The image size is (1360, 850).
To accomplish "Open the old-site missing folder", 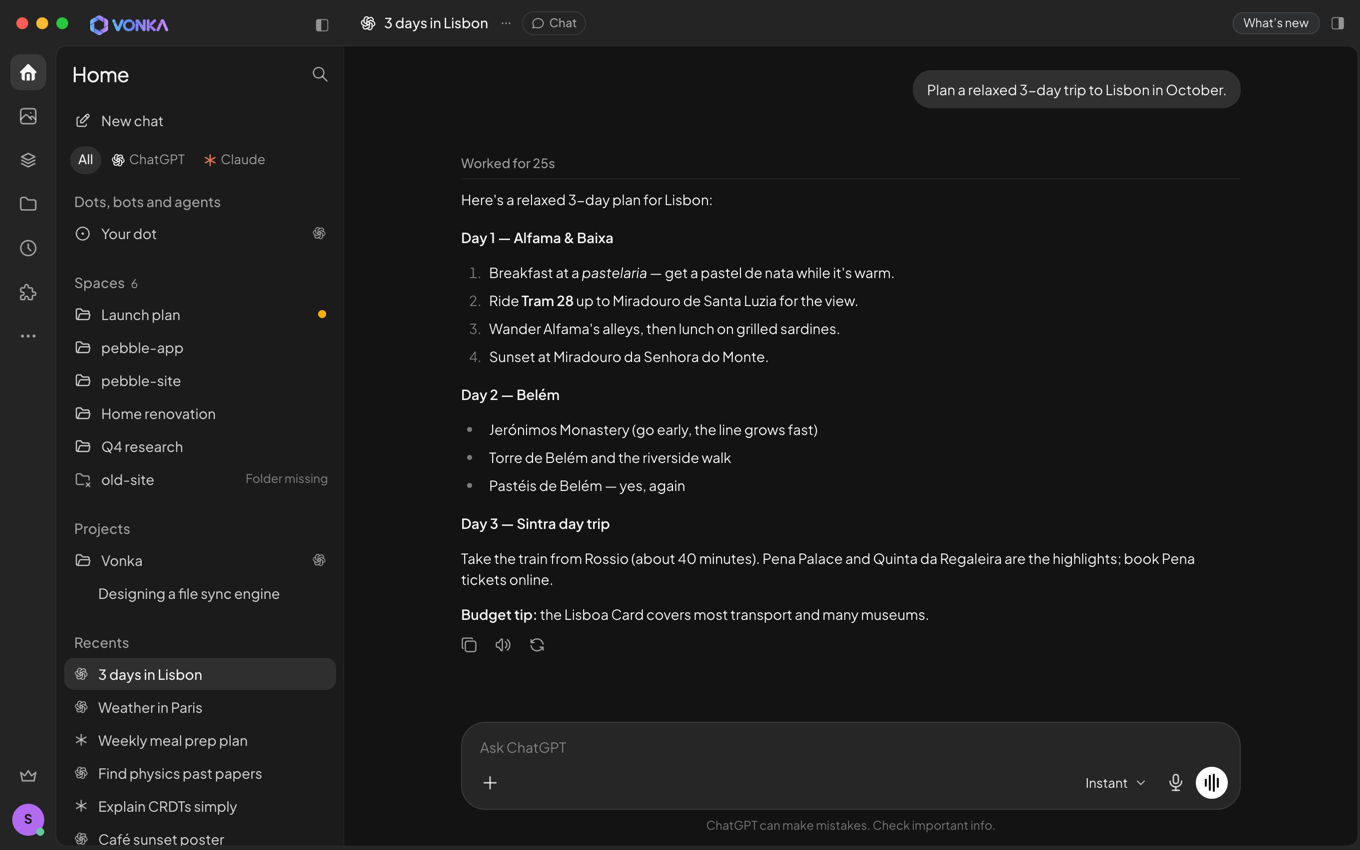I will coord(200,480).
